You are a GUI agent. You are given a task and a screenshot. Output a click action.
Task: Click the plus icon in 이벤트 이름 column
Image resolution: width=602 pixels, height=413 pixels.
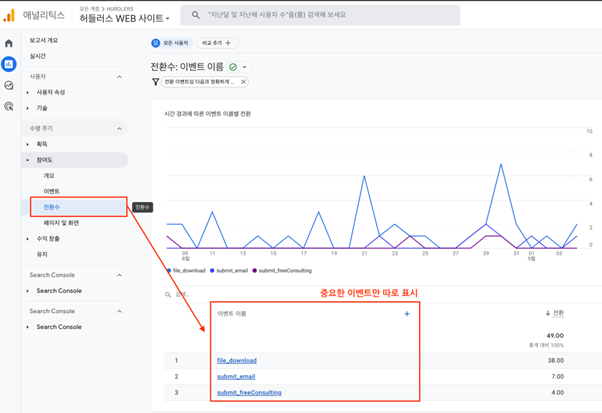[407, 314]
